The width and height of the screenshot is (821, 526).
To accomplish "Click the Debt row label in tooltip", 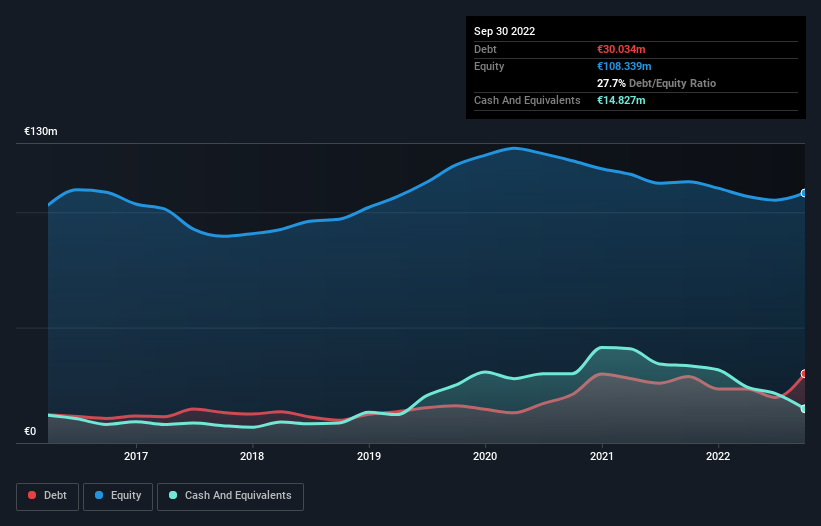I will (x=485, y=49).
